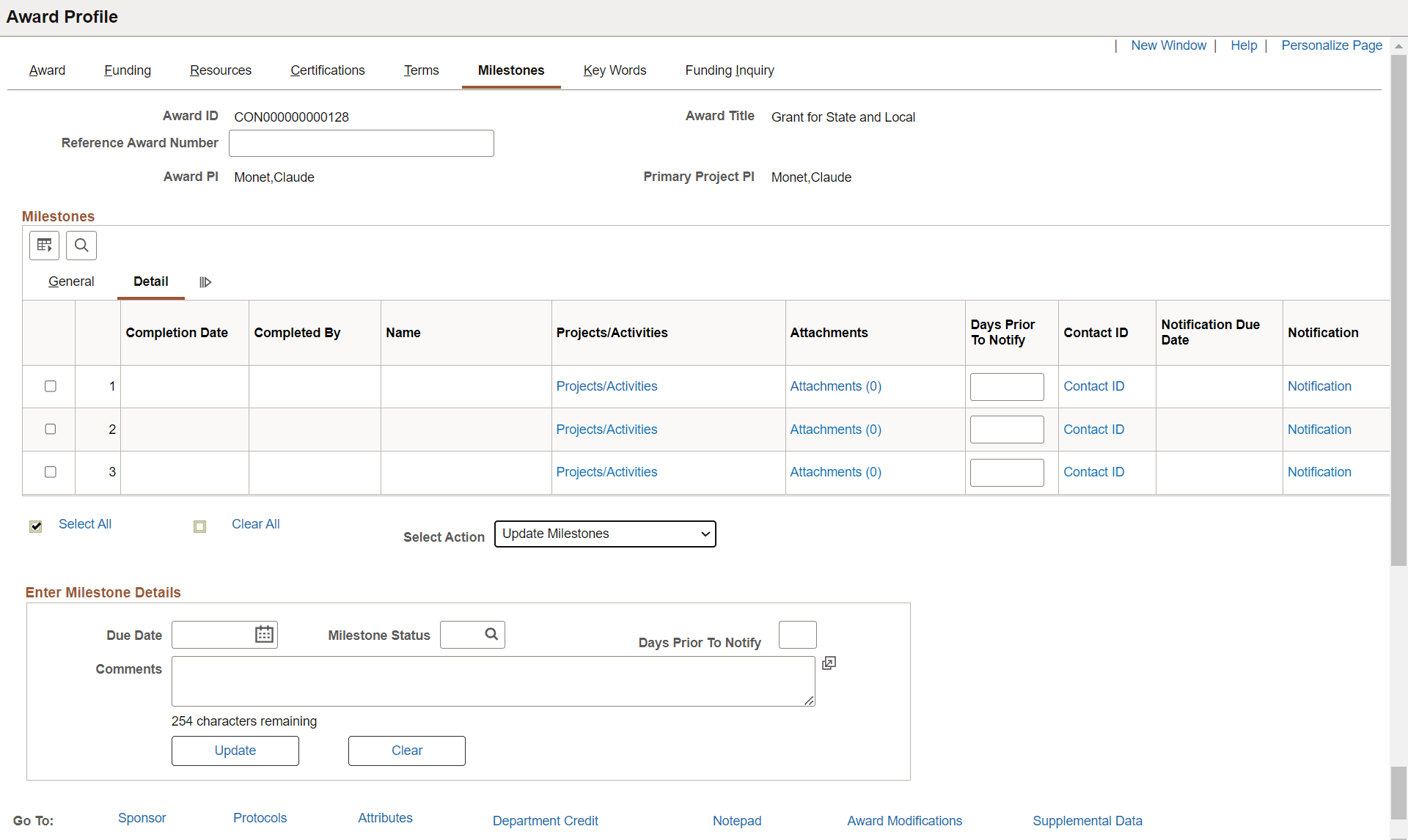The height and width of the screenshot is (840, 1408).
Task: Open the Certifications tab
Action: tap(327, 70)
